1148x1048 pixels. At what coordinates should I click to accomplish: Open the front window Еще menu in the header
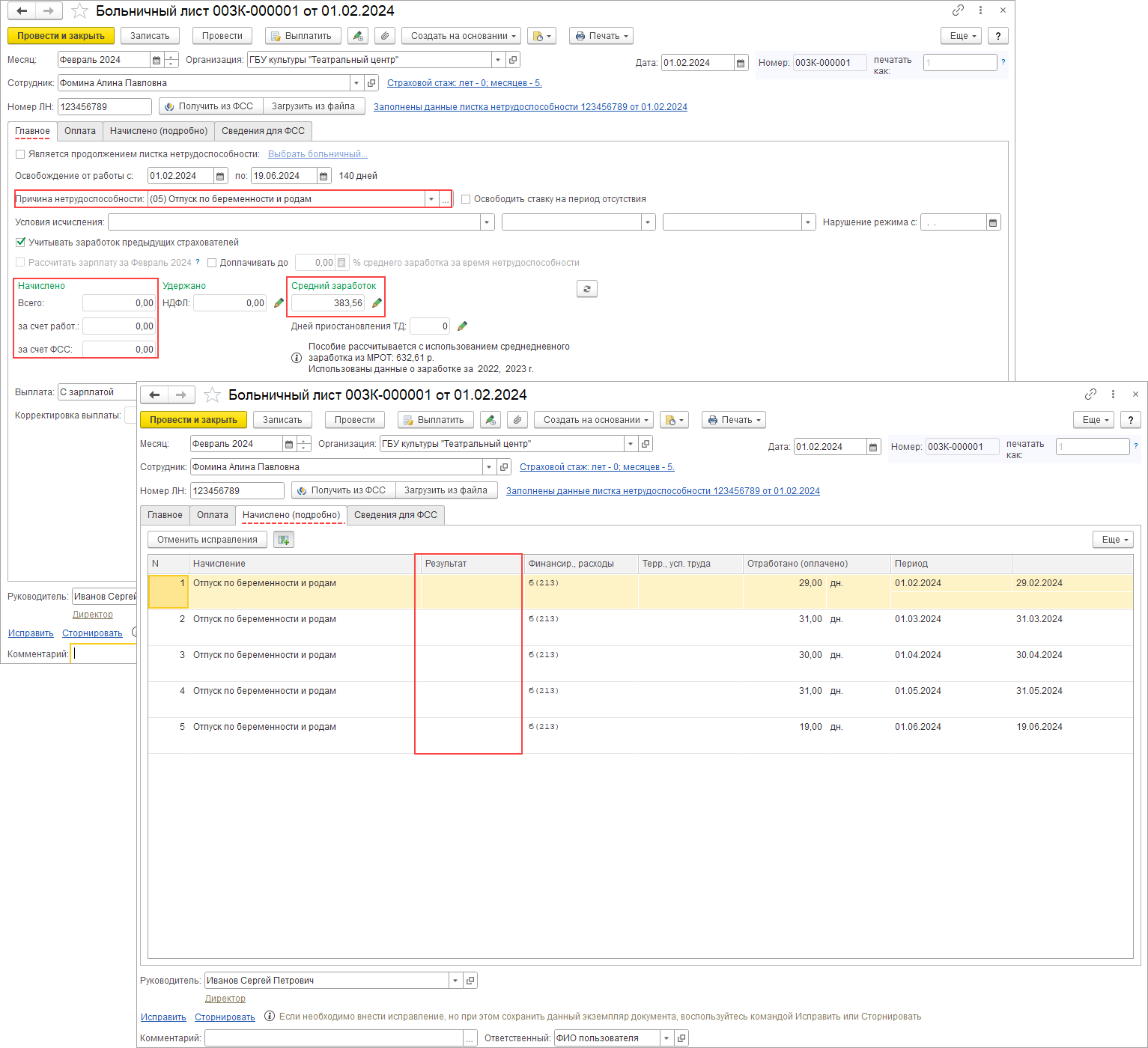click(1094, 420)
